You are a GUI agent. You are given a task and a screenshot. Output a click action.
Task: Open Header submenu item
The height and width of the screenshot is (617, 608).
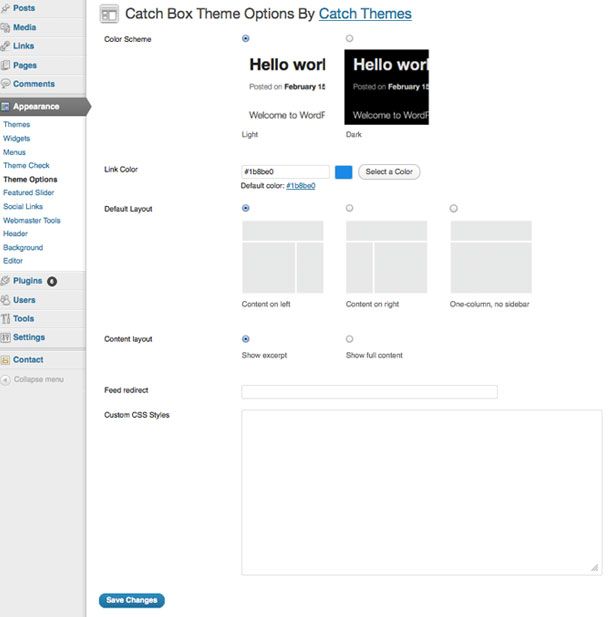[15, 234]
